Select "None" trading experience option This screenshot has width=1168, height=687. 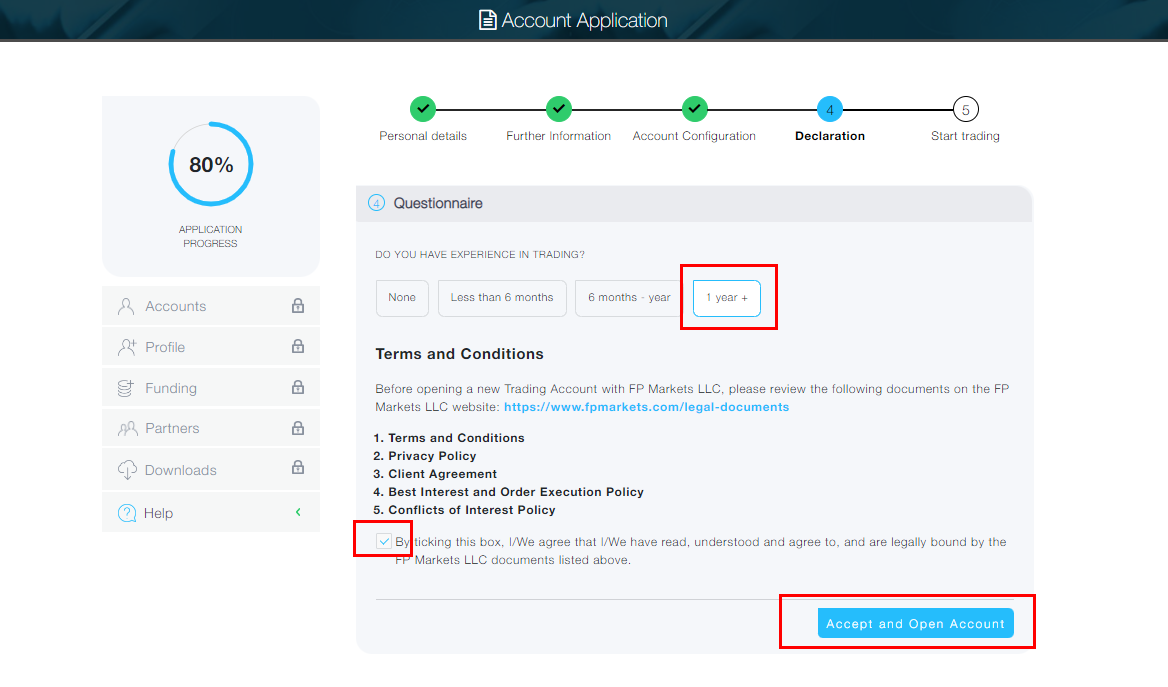point(402,298)
